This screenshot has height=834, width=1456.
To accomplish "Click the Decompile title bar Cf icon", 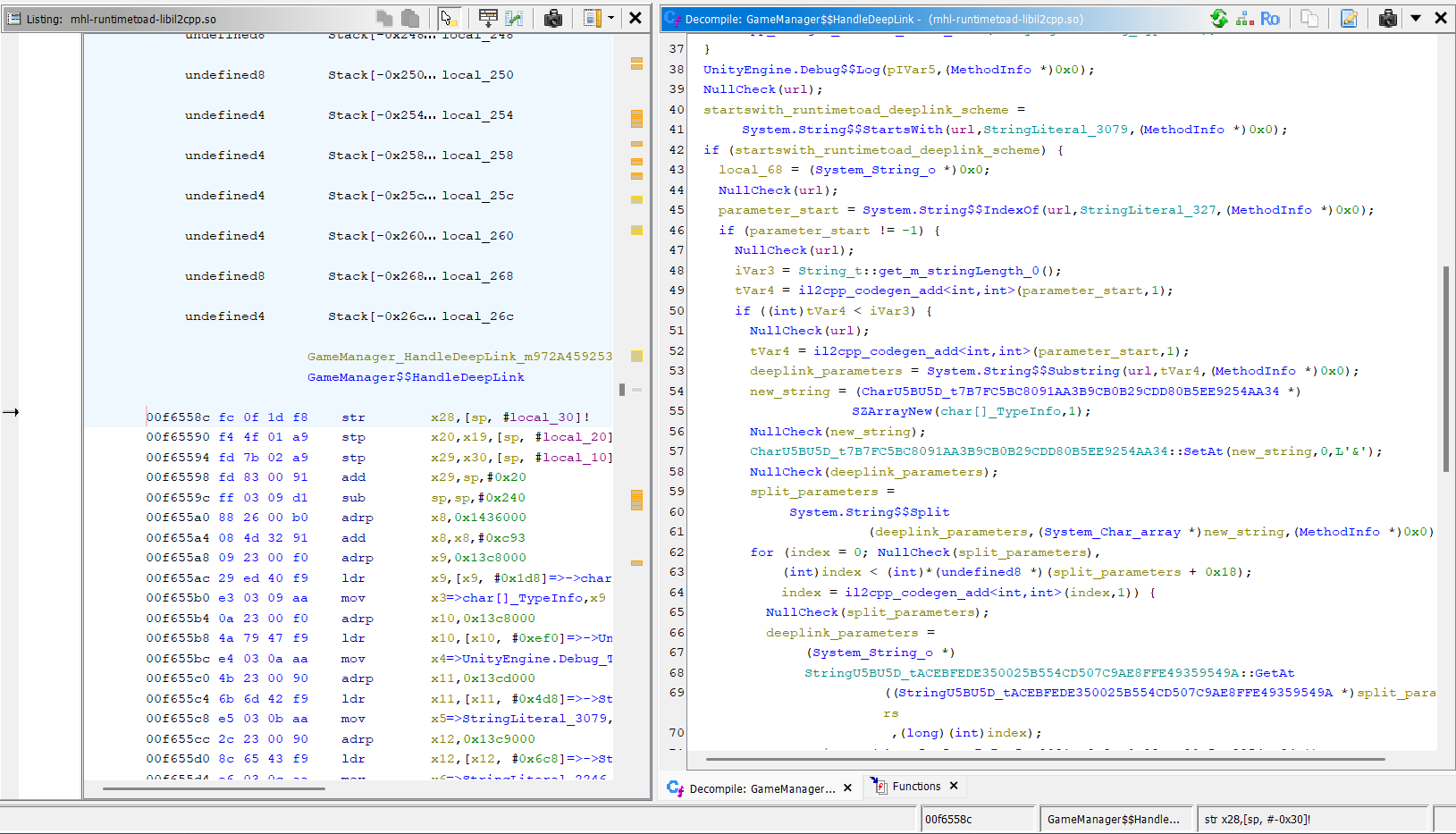I will tap(672, 18).
